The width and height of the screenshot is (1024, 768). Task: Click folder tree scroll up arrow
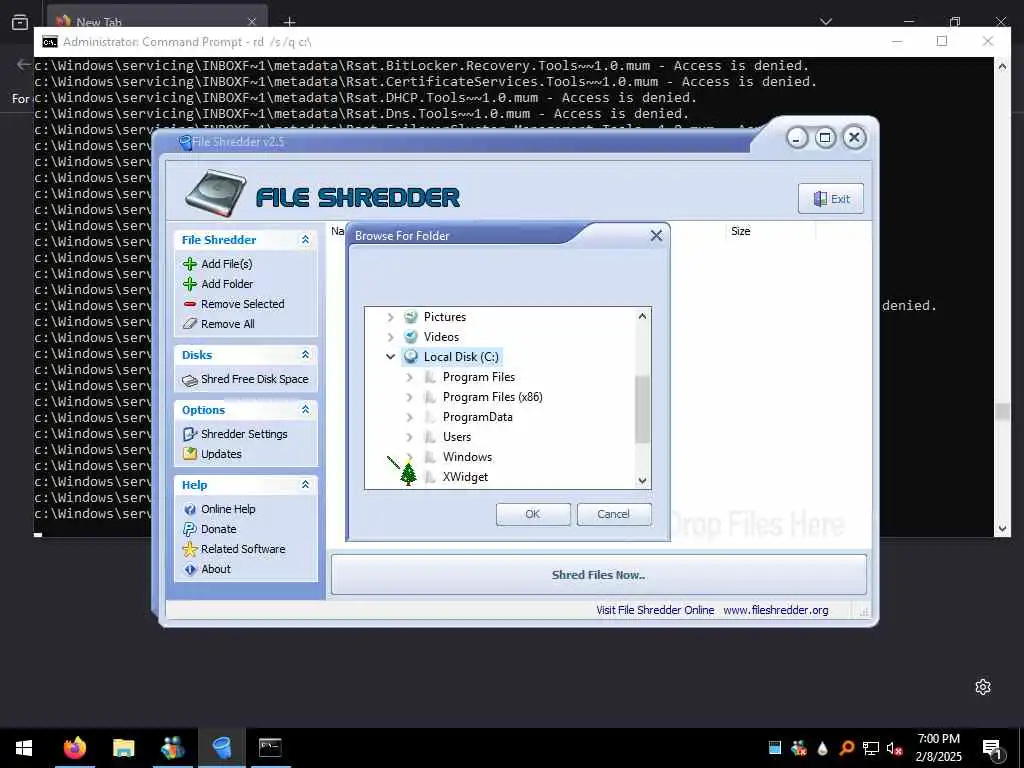coord(643,317)
